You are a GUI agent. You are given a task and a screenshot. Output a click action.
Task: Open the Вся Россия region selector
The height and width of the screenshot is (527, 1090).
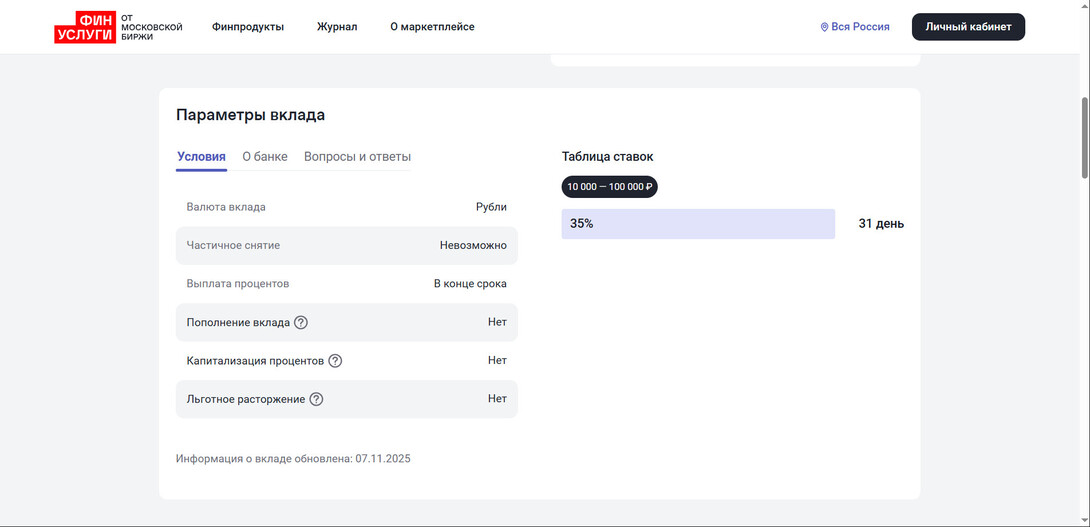pos(855,27)
